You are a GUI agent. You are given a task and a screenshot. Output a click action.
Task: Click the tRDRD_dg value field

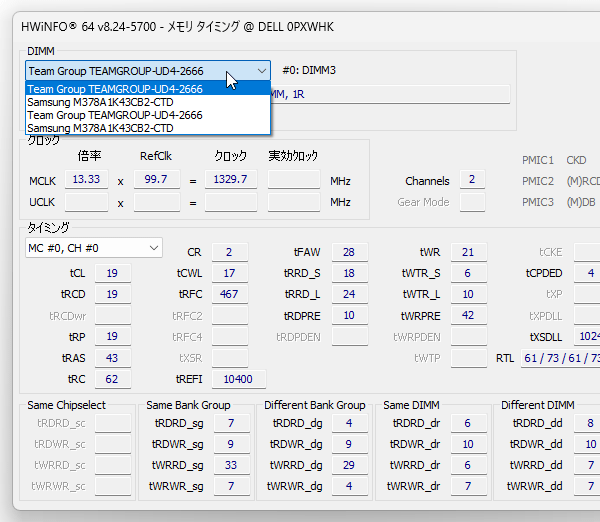point(349,423)
